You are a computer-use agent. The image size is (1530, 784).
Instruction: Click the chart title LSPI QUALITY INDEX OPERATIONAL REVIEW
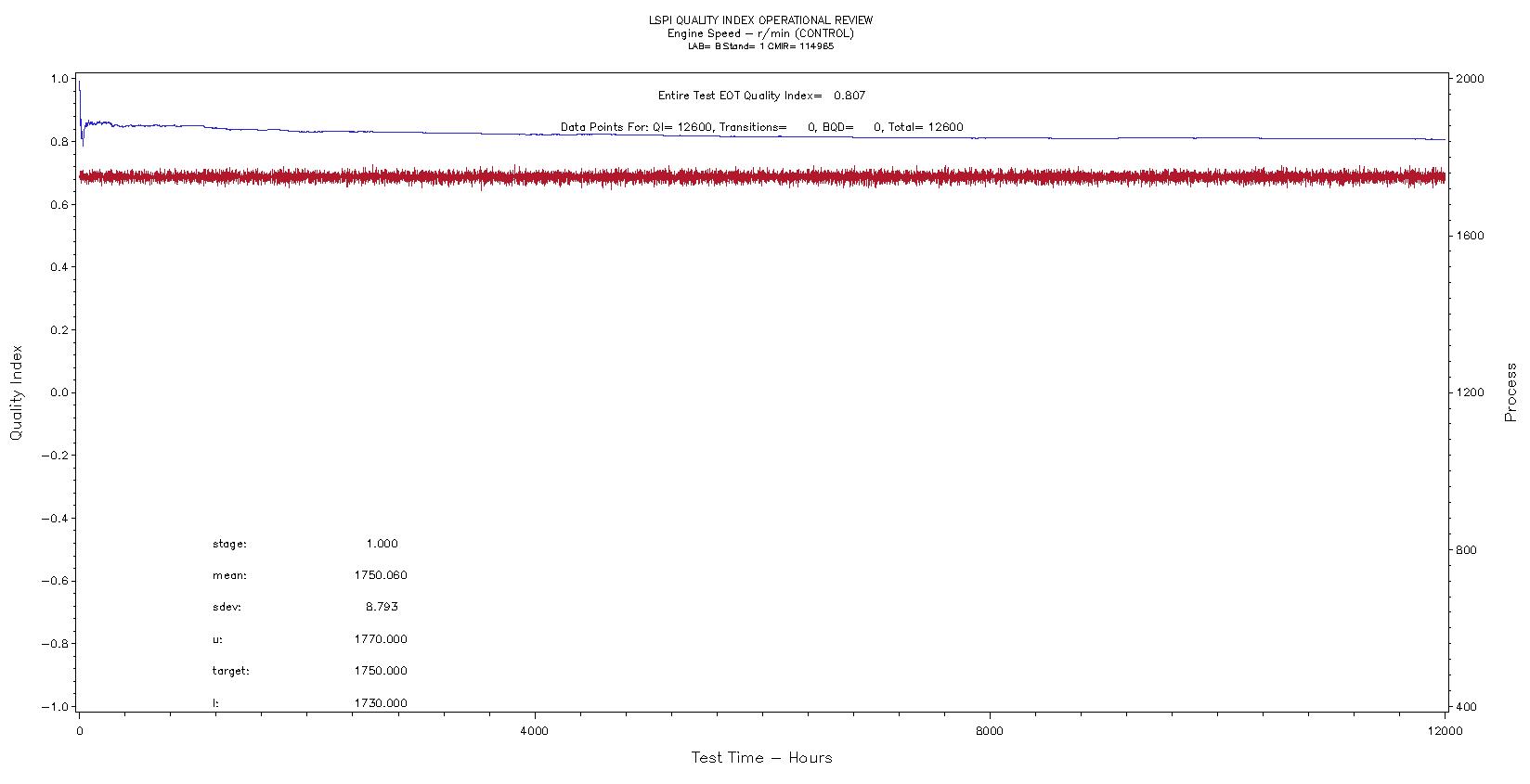click(760, 20)
